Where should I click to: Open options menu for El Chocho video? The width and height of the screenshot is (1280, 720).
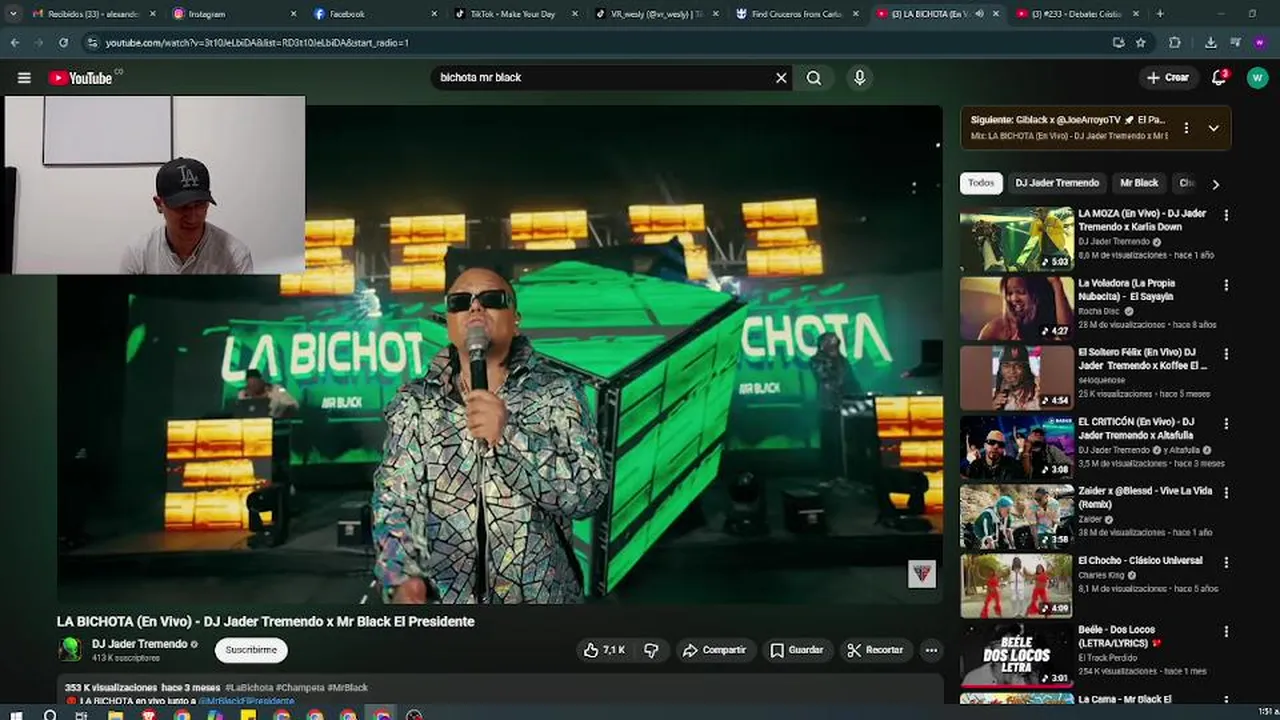pos(1226,562)
